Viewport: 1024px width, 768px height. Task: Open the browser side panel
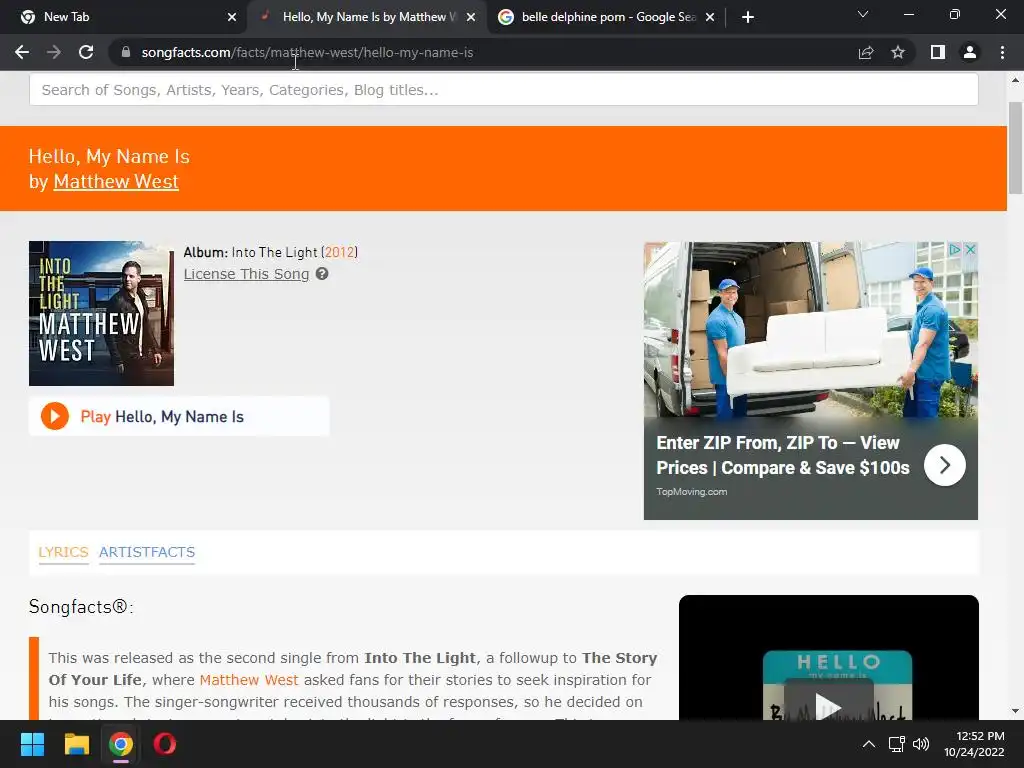coord(938,52)
